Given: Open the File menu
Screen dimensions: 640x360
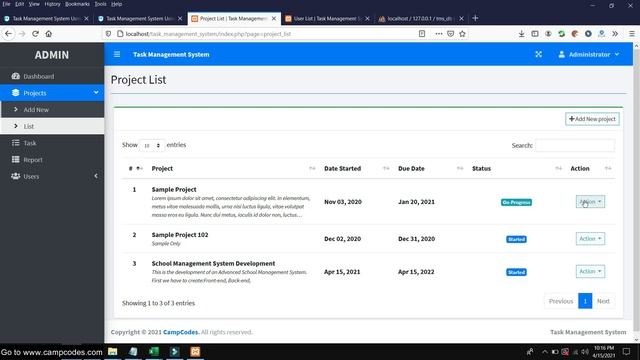Looking at the screenshot, I should coord(7,4).
